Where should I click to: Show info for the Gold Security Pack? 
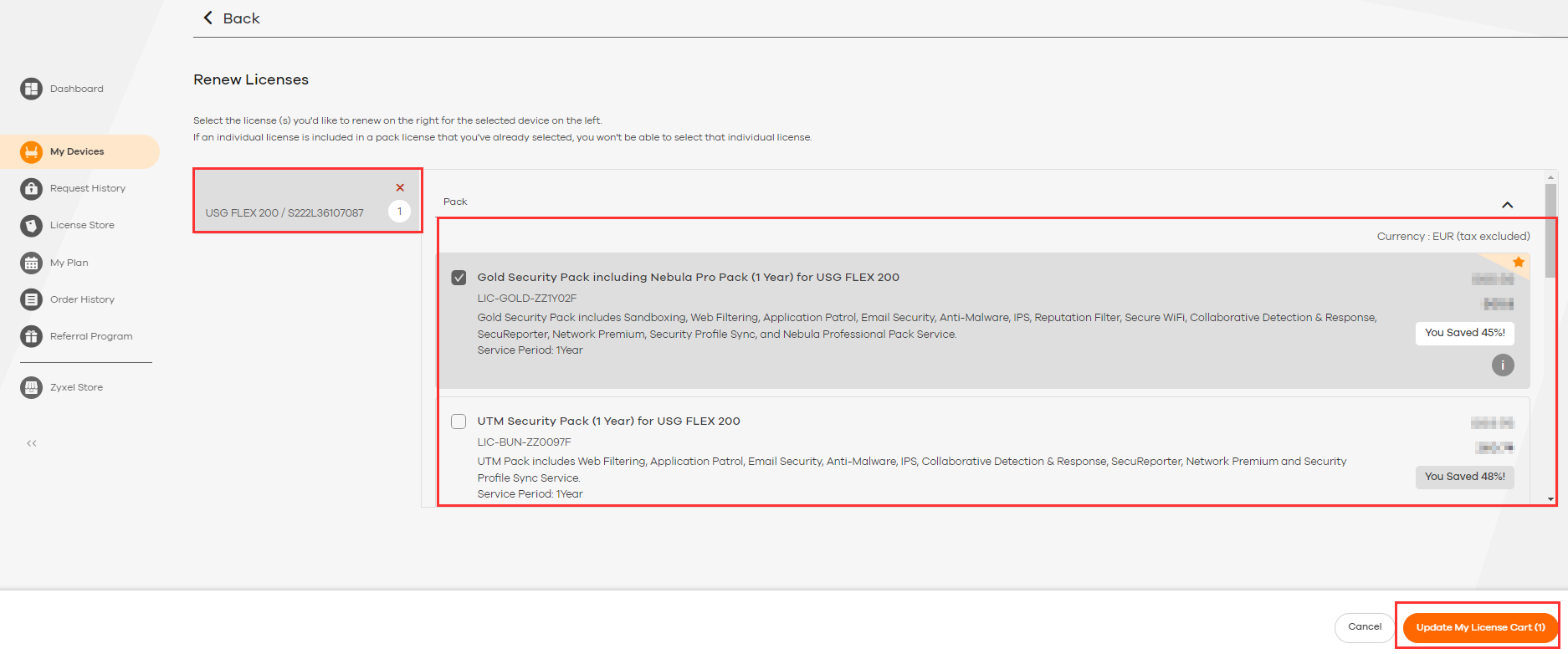pyautogui.click(x=1503, y=365)
